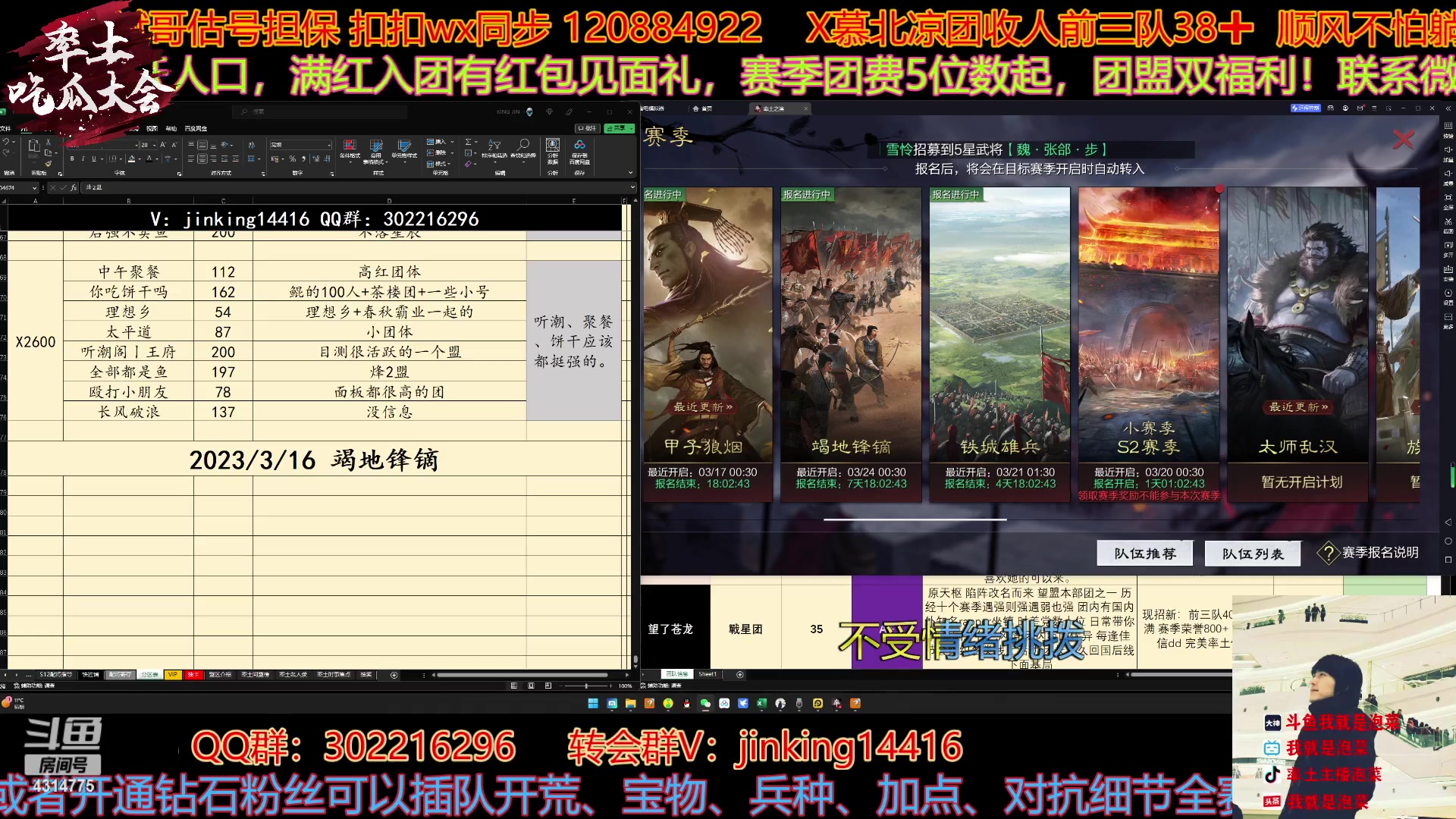Add a new sheet with plus icon in left Excel
Screen dimensions: 1456x819
click(x=394, y=674)
